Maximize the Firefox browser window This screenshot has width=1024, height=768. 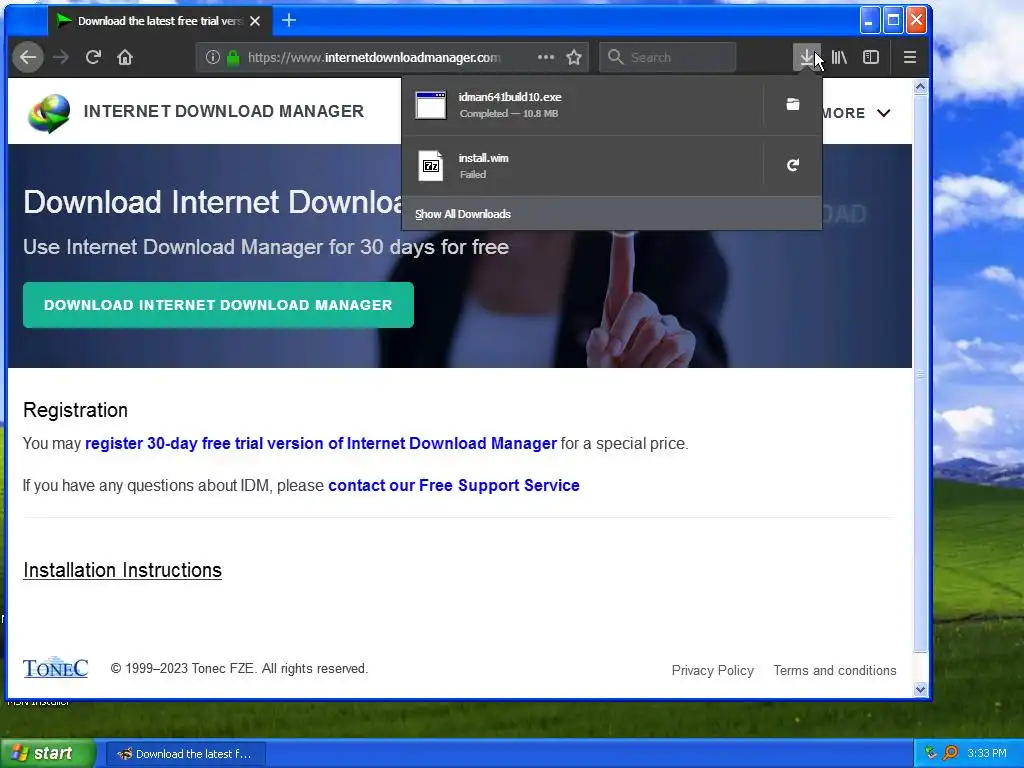893,20
